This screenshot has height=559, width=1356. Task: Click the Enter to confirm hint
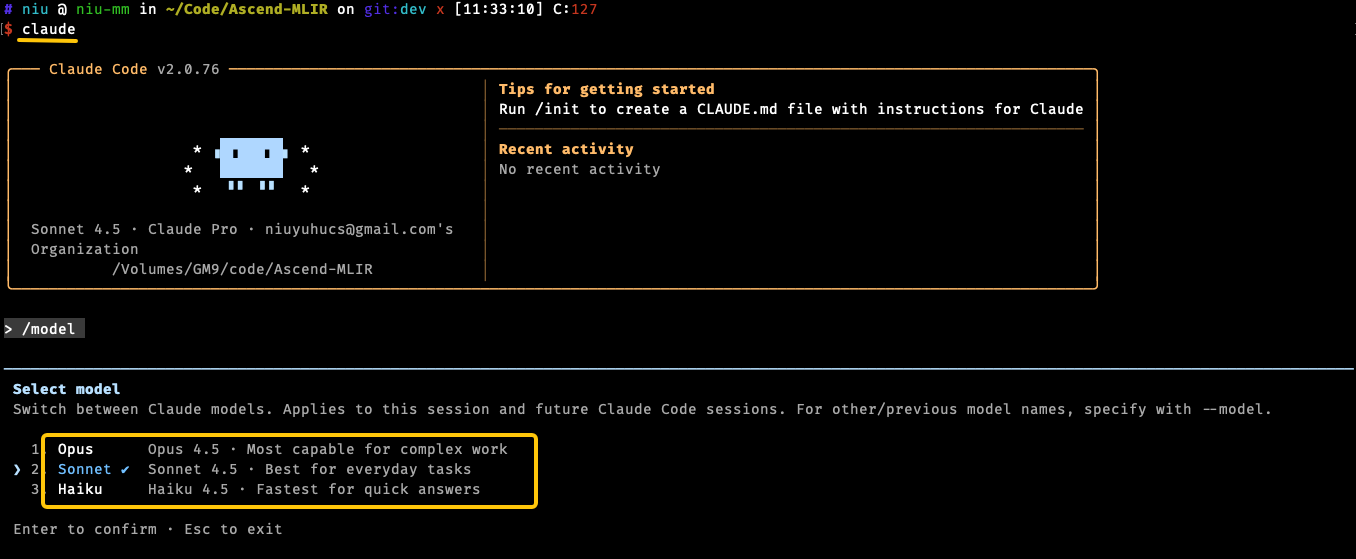click(x=84, y=529)
